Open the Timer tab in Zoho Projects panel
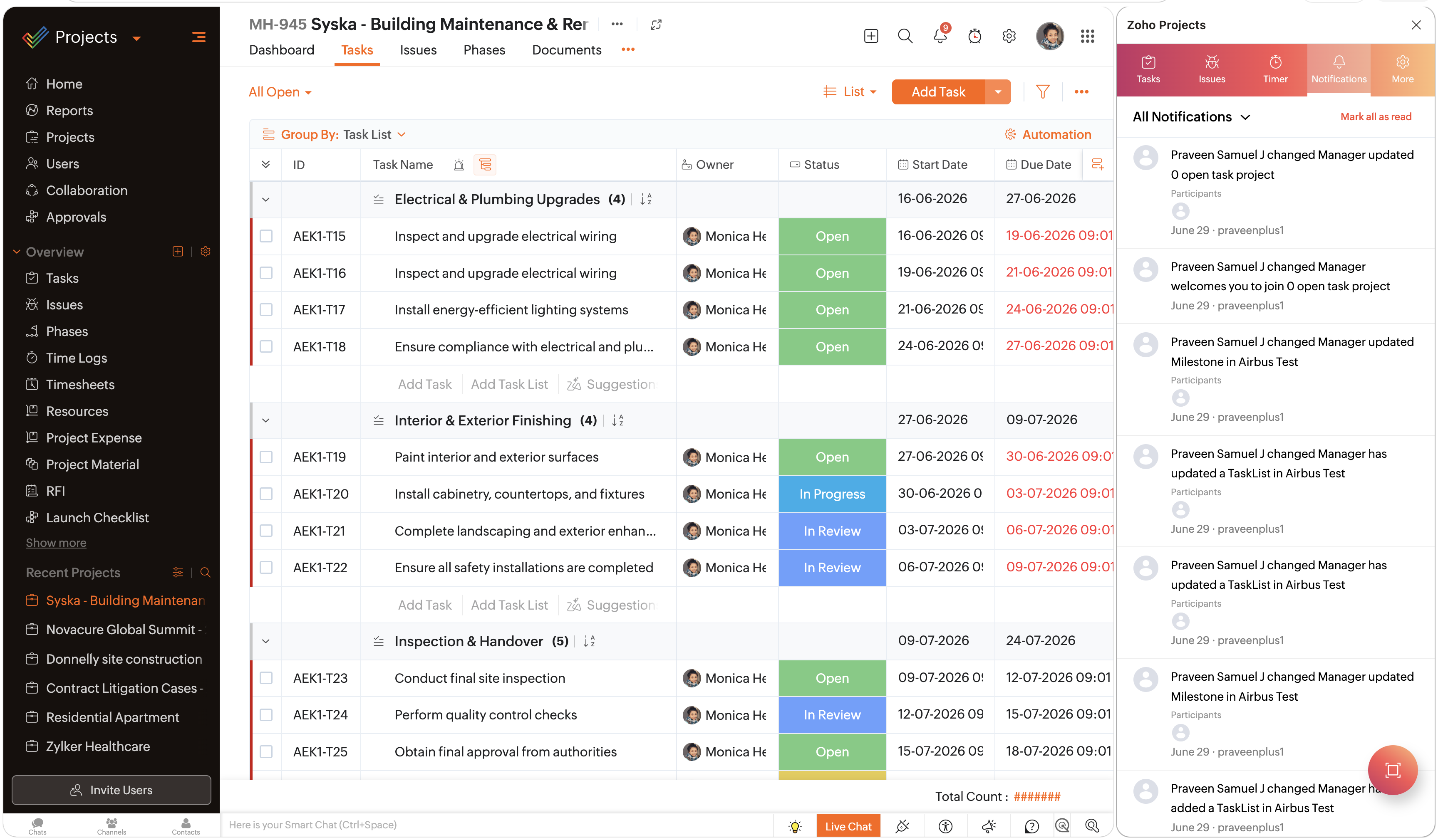 coord(1275,70)
